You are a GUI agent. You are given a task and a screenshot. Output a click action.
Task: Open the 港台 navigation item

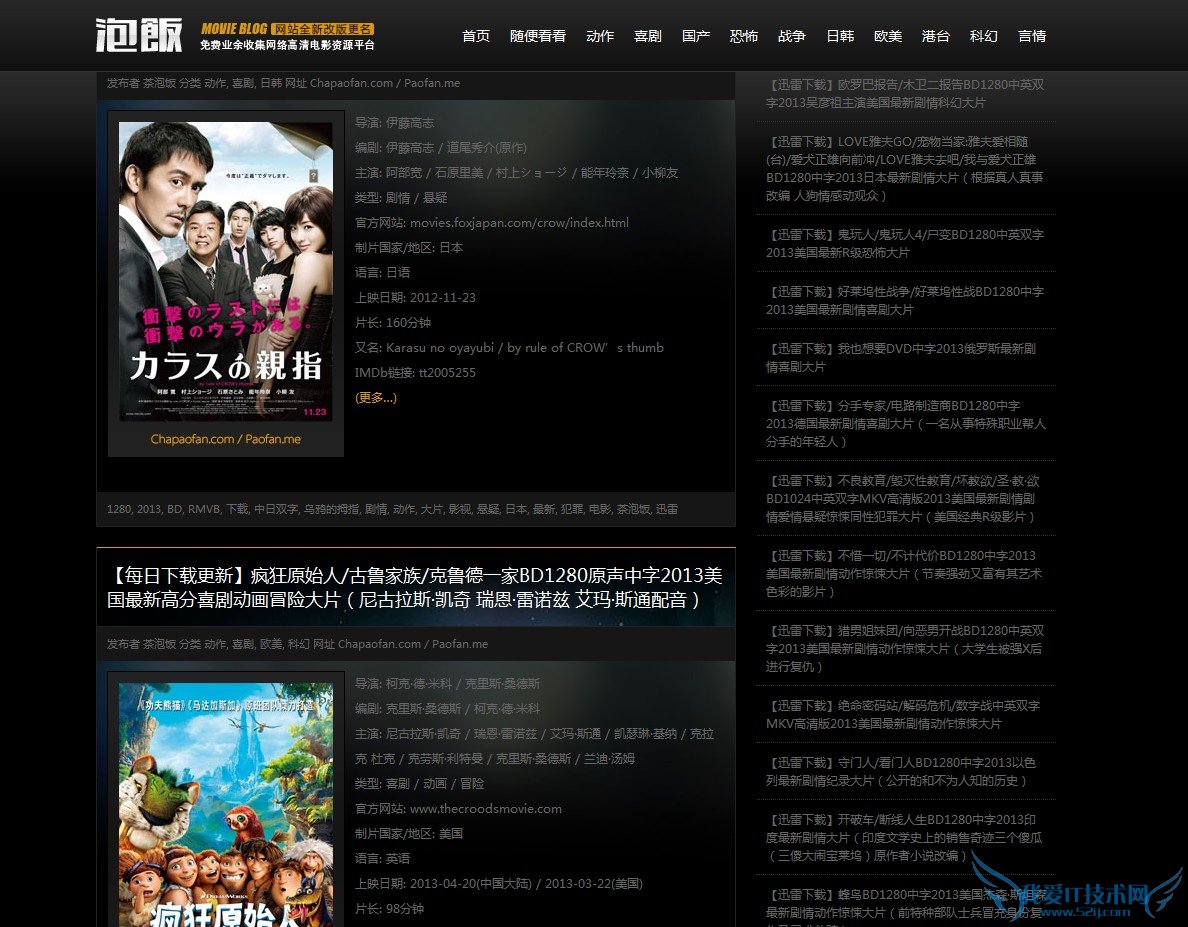pyautogui.click(x=936, y=36)
